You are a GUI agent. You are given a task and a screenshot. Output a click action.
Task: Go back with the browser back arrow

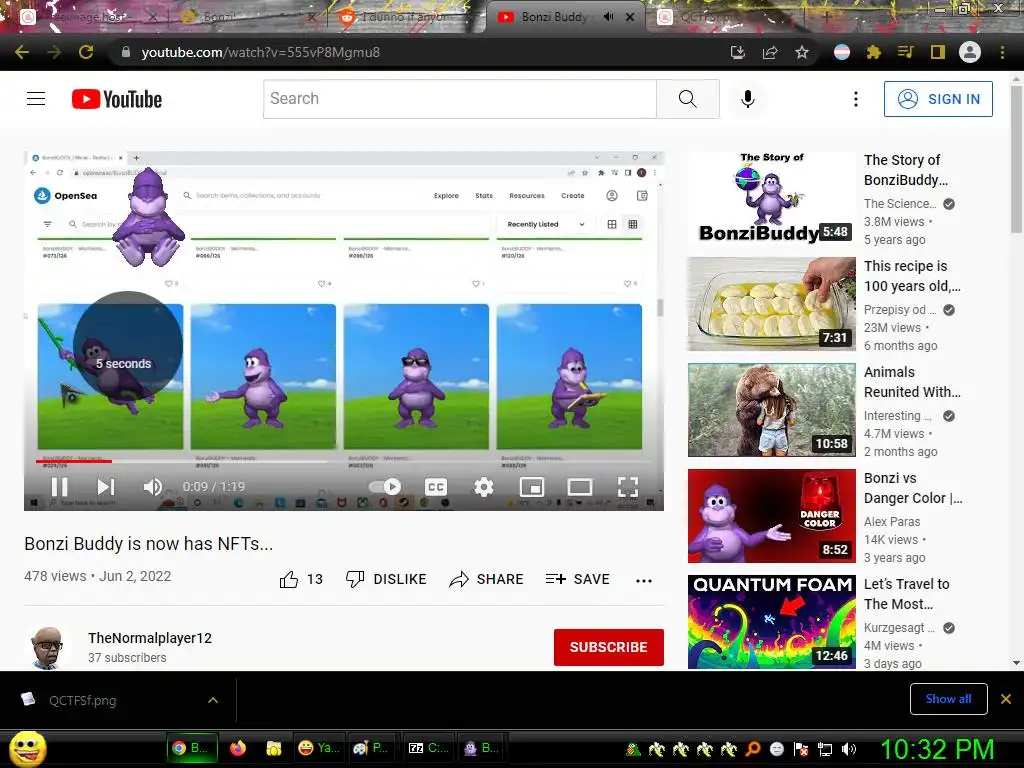click(x=22, y=52)
